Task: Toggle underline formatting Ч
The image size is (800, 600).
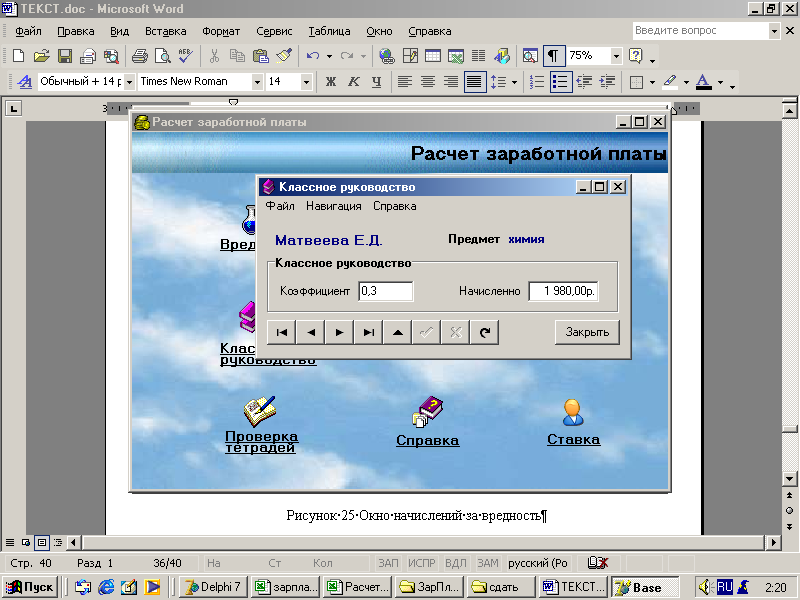Action: [x=377, y=82]
